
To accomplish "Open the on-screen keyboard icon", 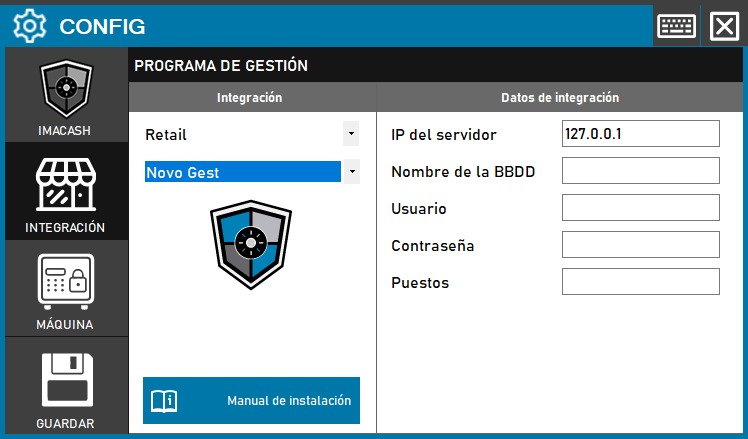I will click(677, 25).
